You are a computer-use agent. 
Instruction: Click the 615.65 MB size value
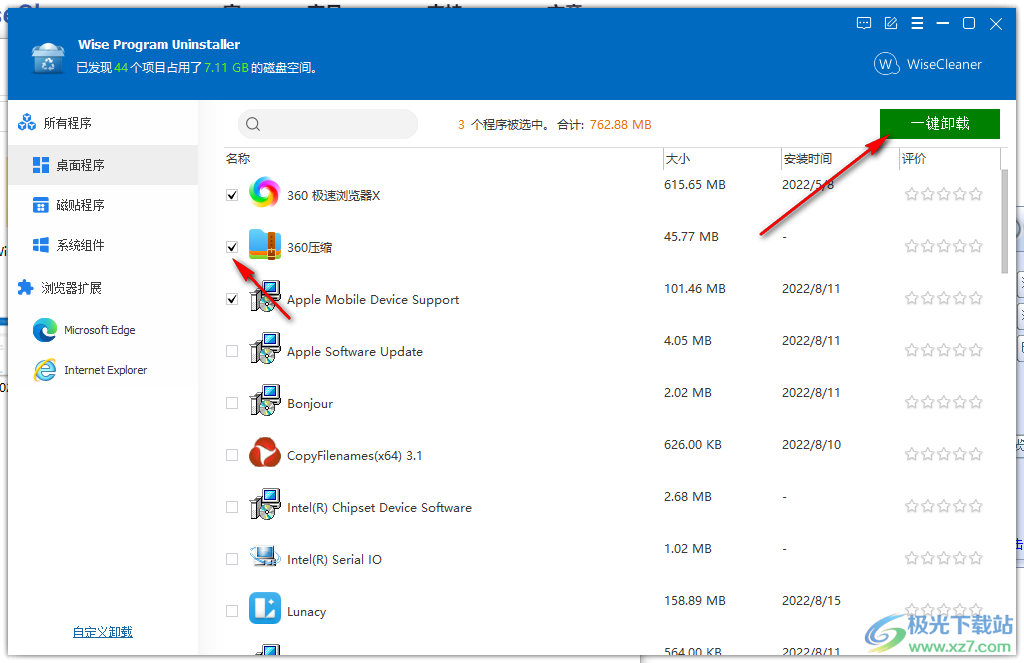695,185
